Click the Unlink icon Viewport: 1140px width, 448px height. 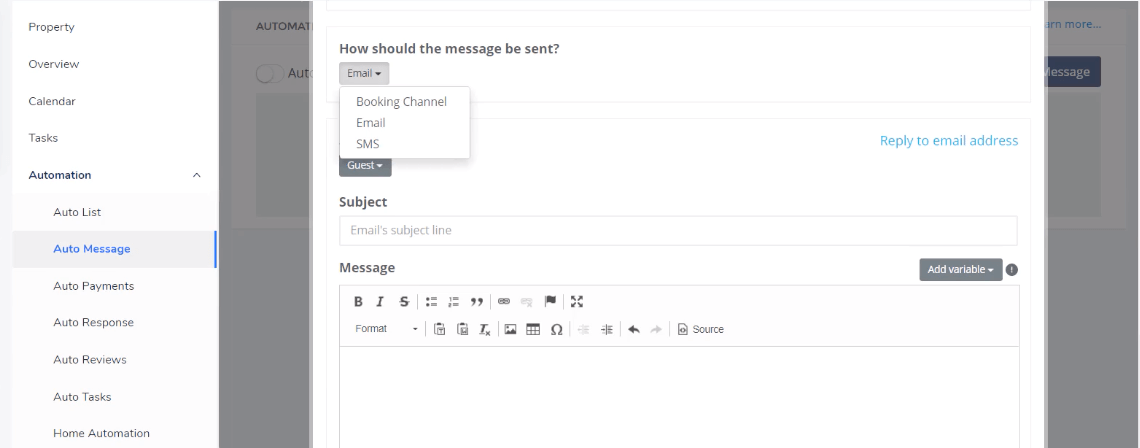(x=527, y=302)
